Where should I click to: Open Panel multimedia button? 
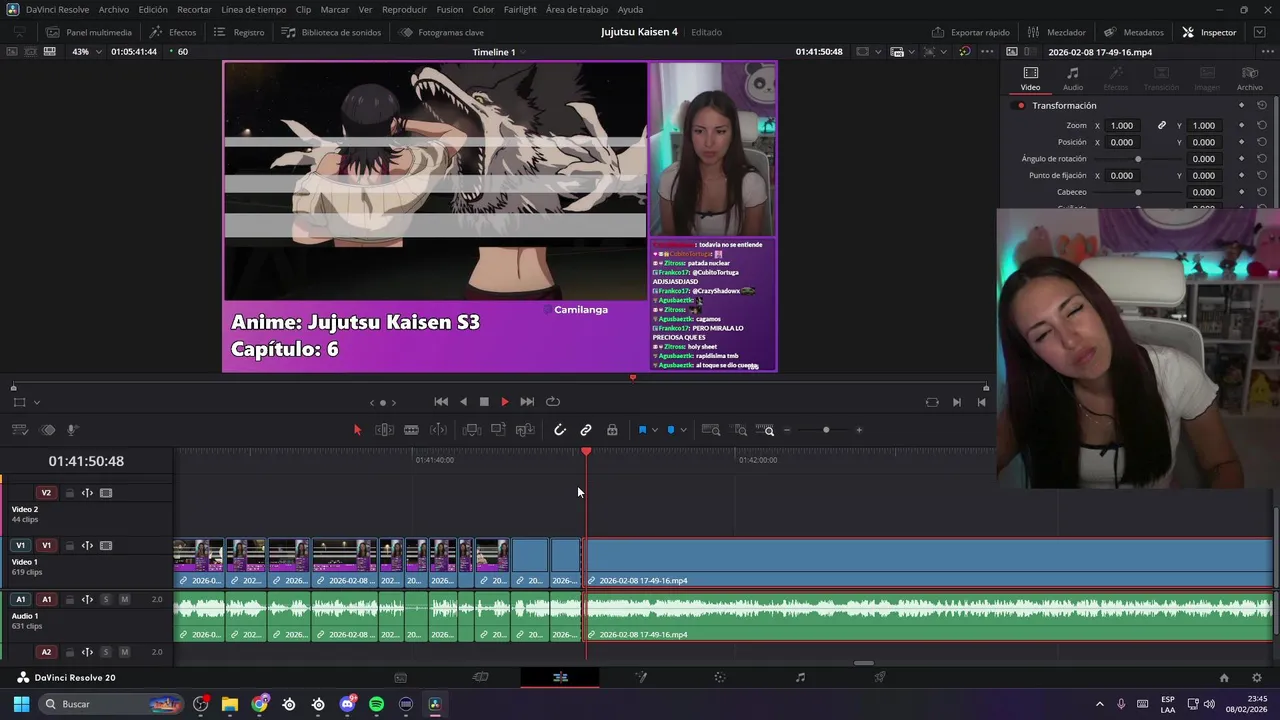[88, 32]
